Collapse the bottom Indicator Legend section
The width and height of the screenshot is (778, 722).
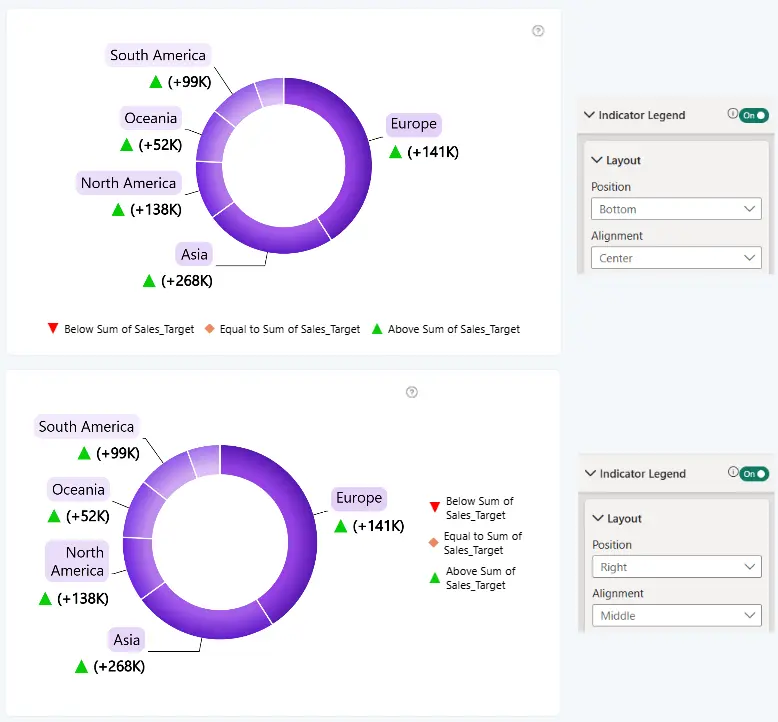coord(590,473)
